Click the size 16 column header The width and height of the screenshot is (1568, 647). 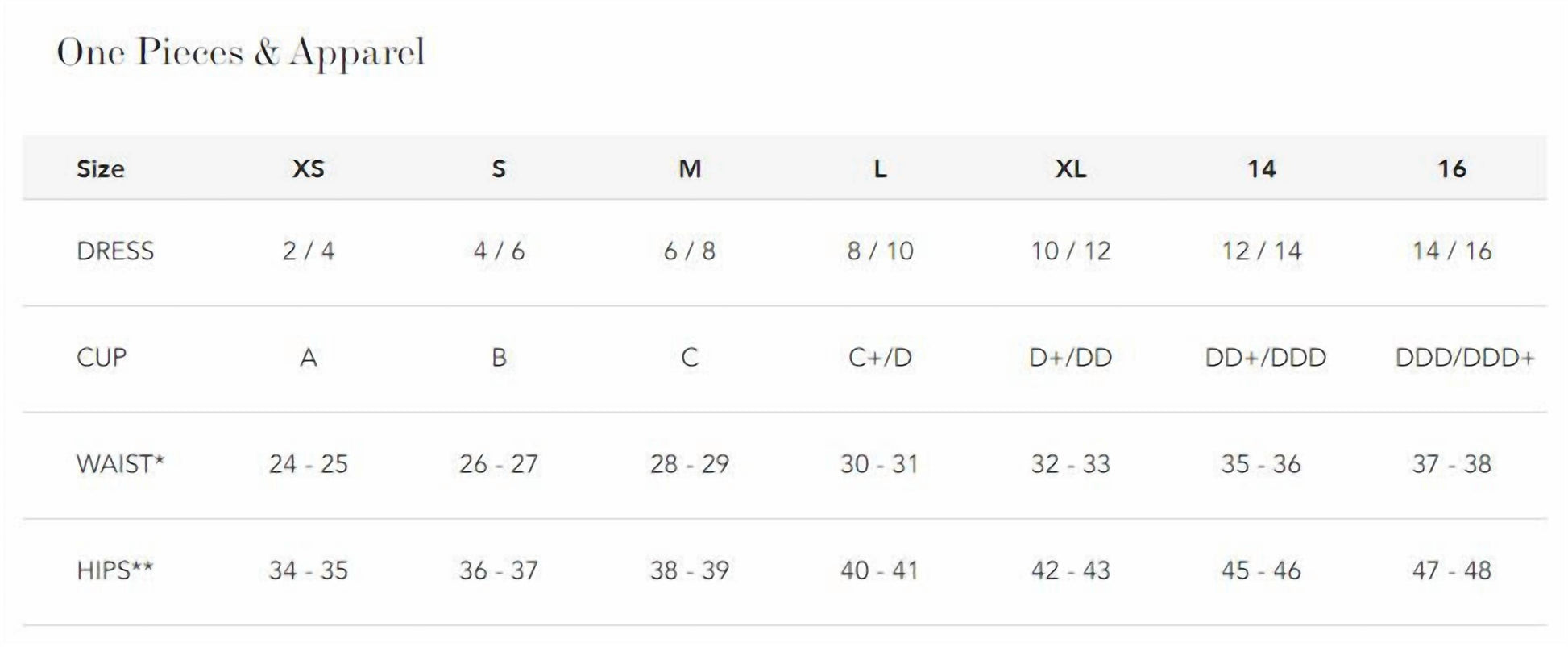click(1452, 168)
